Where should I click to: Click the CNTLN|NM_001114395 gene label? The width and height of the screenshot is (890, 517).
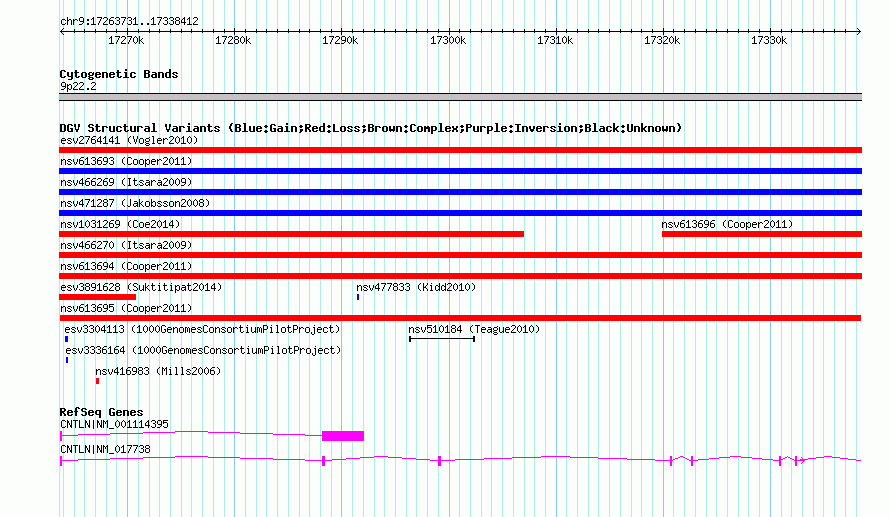point(114,424)
